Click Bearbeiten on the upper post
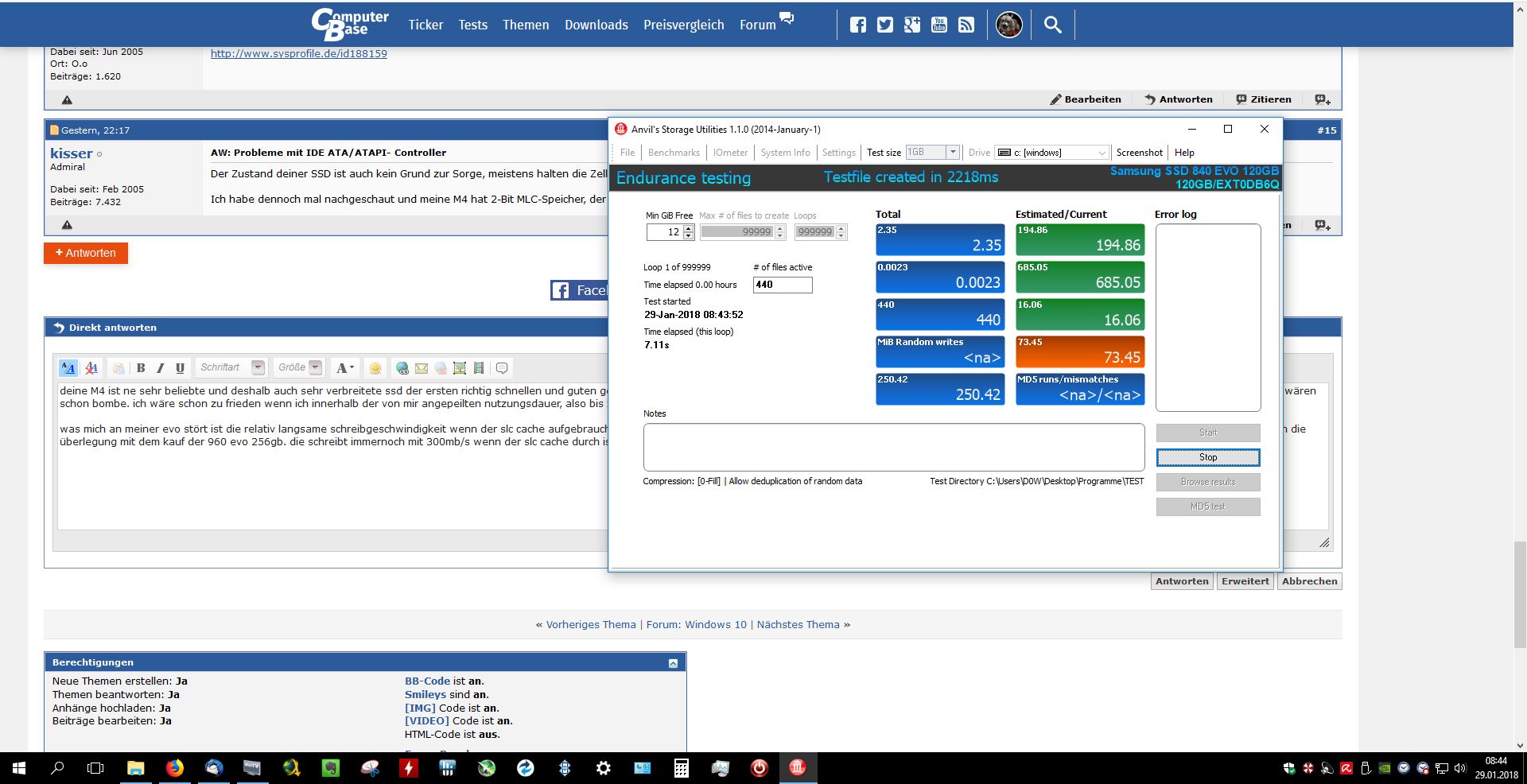 coord(1086,99)
